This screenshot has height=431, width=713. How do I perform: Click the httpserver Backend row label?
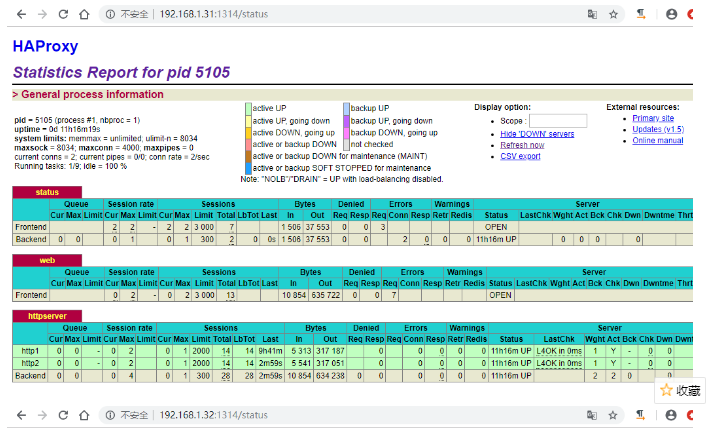[x=30, y=376]
